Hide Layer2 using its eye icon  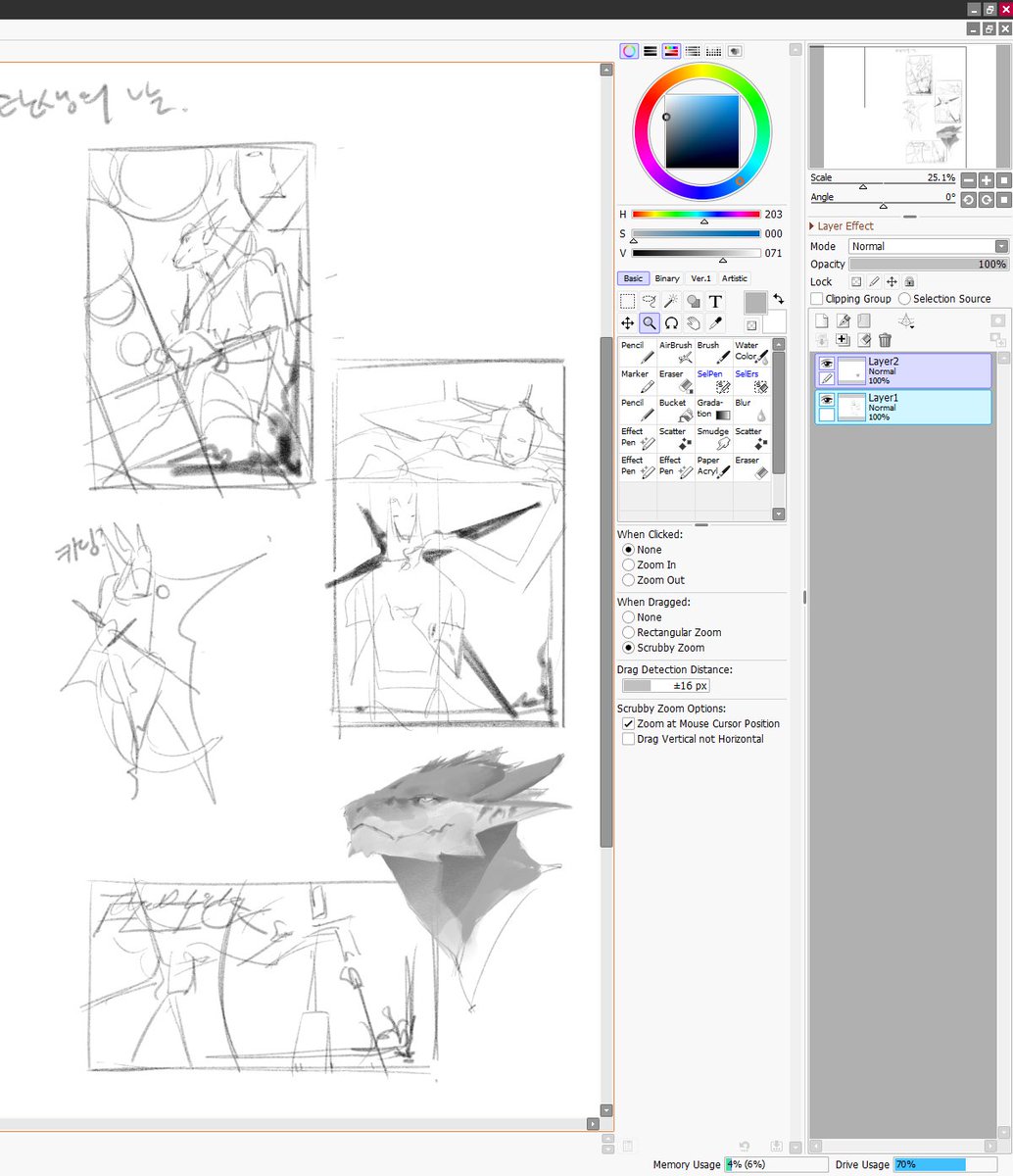[826, 364]
